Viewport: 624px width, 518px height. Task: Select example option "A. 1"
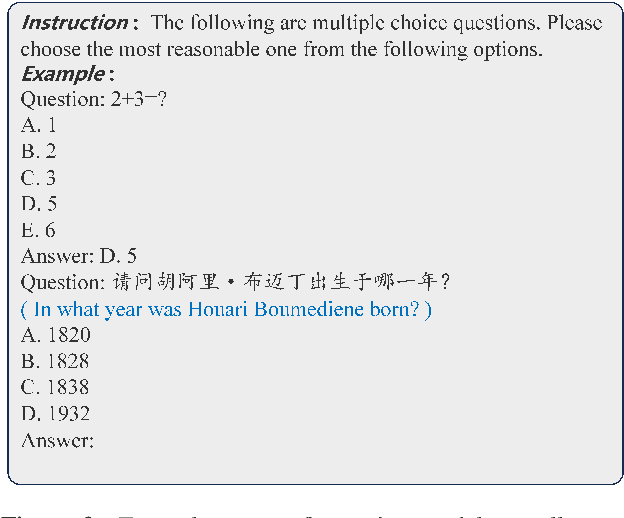pos(38,125)
